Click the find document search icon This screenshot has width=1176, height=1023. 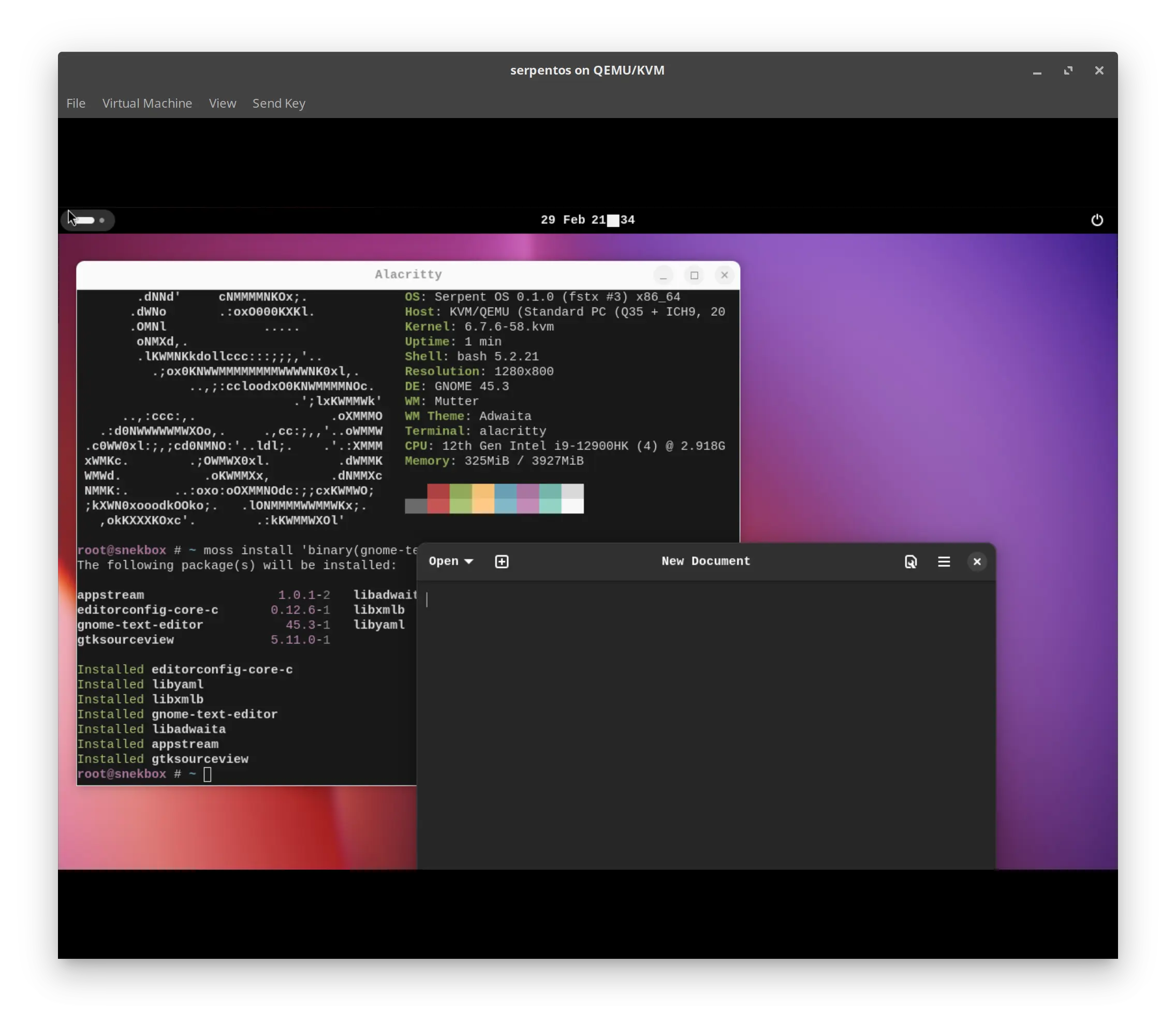910,562
